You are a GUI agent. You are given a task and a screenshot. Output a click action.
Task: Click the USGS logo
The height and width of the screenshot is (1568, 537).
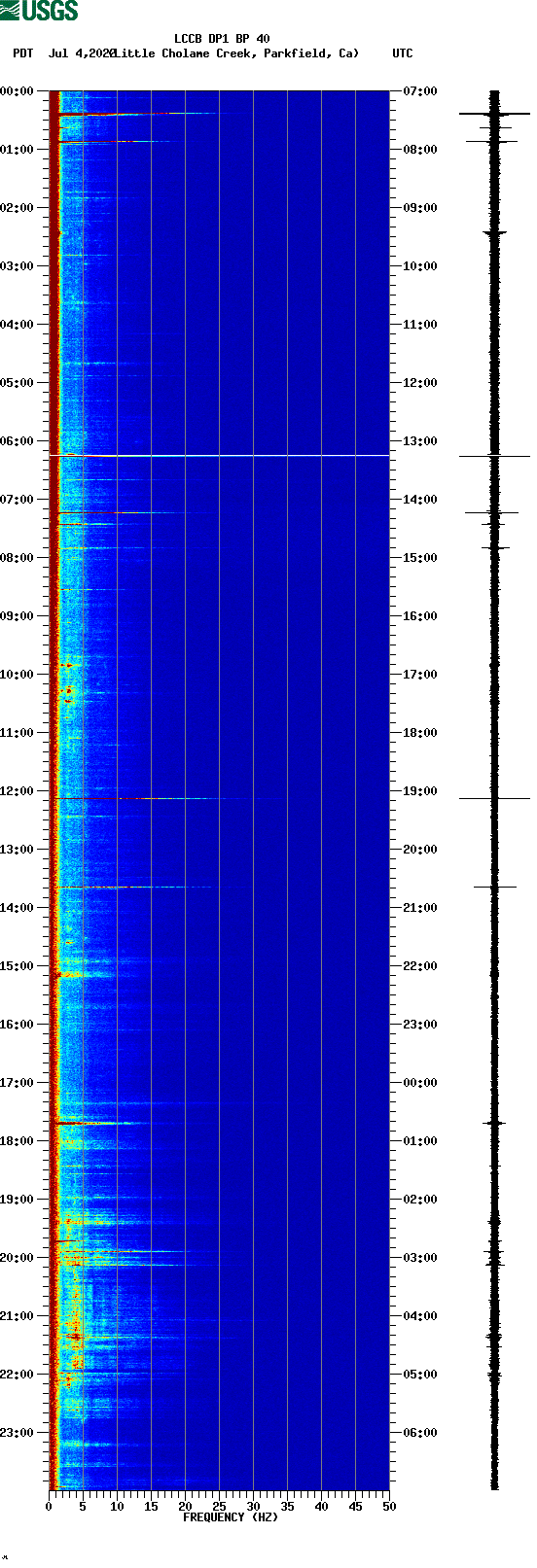[39, 11]
